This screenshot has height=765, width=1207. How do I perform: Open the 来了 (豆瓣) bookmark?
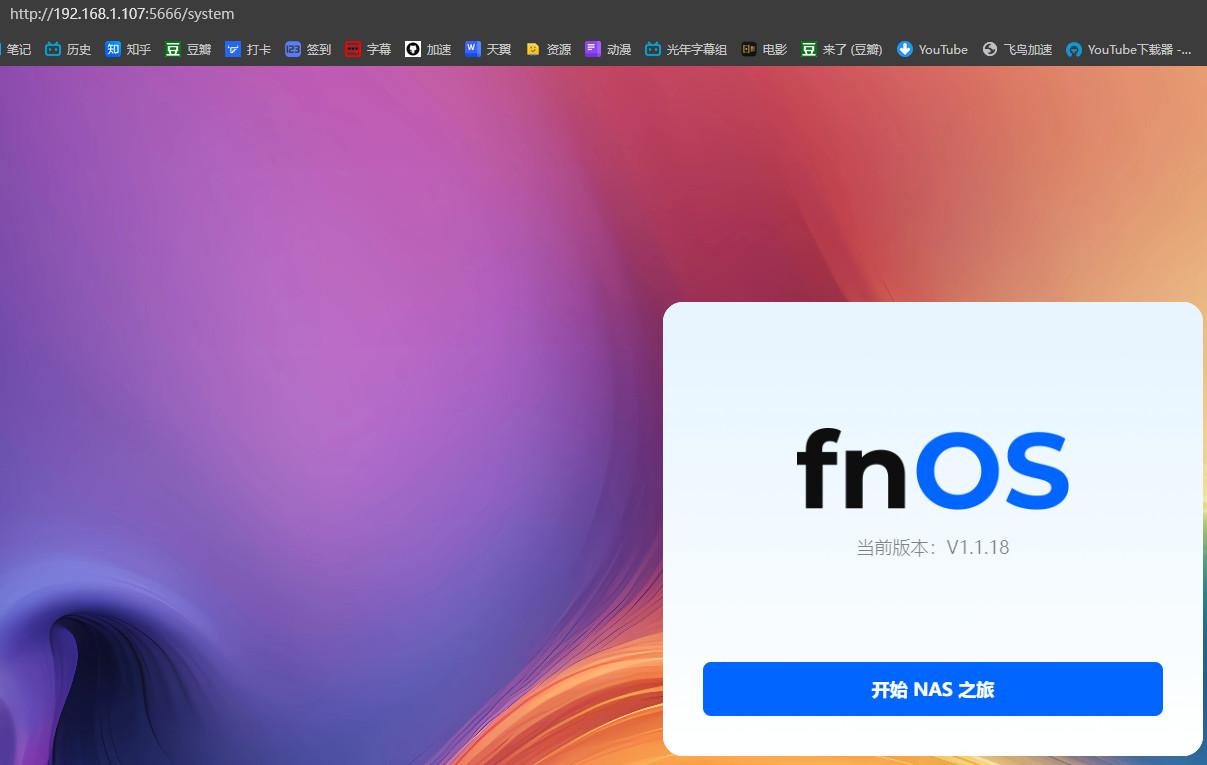[x=842, y=49]
